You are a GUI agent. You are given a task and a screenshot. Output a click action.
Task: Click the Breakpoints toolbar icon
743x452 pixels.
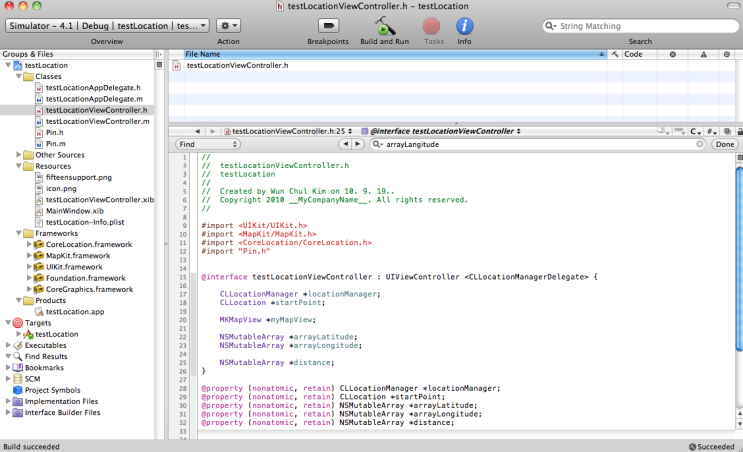point(328,26)
